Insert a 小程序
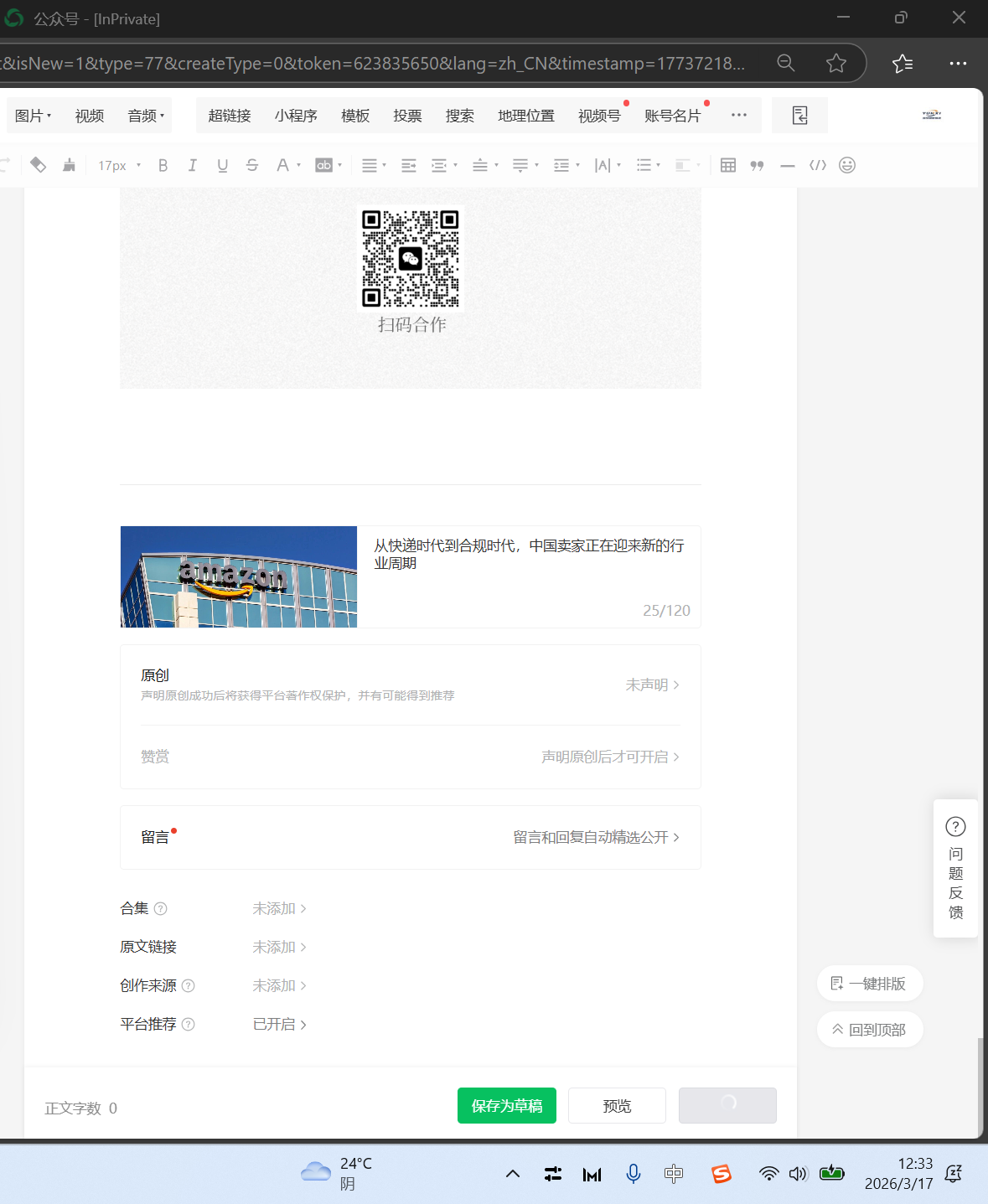Image resolution: width=988 pixels, height=1204 pixels. pyautogui.click(x=296, y=116)
